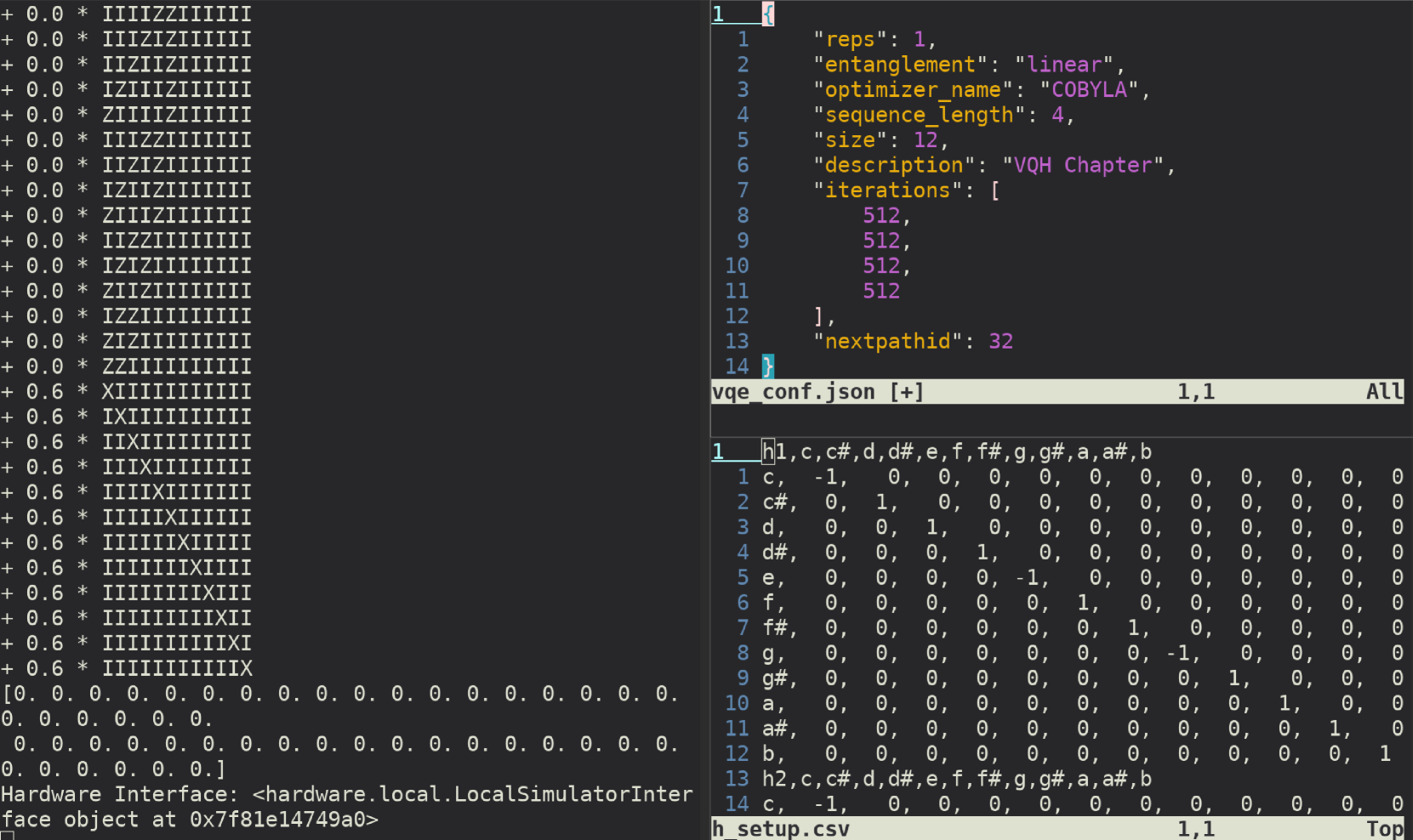Click the vqe_conf.json status bar
Screen dimensions: 1413x840
[x=1057, y=392]
